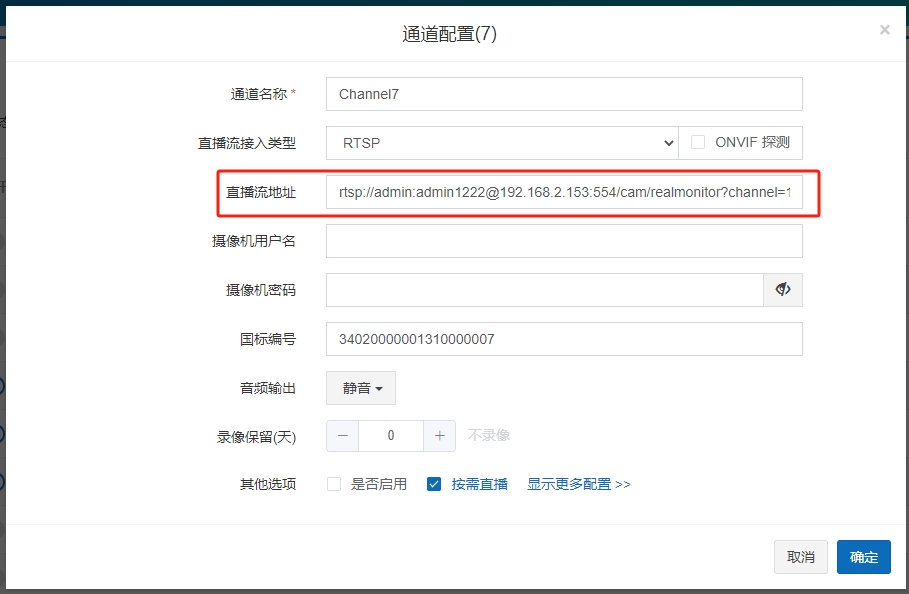Edit the 国标编号 field
909x594 pixels.
point(564,339)
